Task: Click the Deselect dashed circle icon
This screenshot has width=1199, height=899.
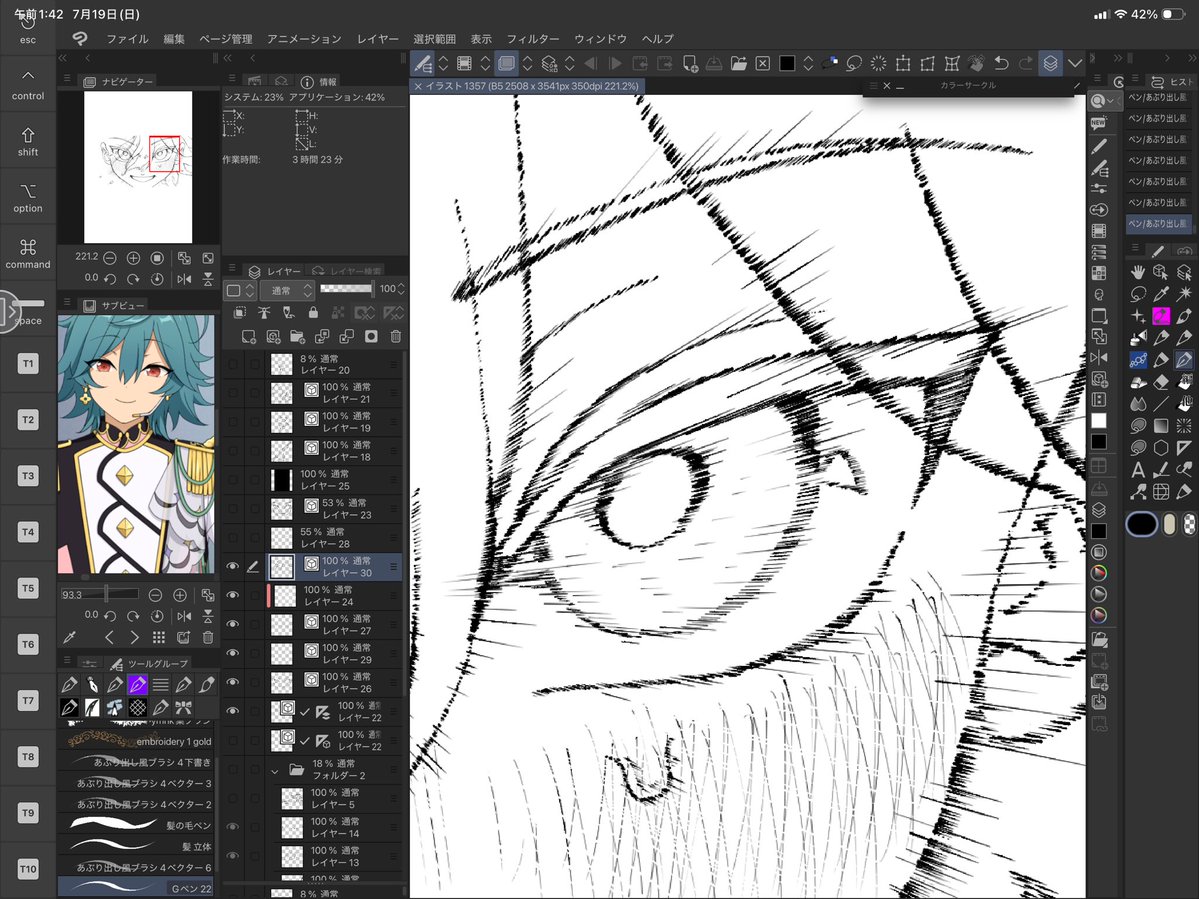Action: (x=879, y=63)
